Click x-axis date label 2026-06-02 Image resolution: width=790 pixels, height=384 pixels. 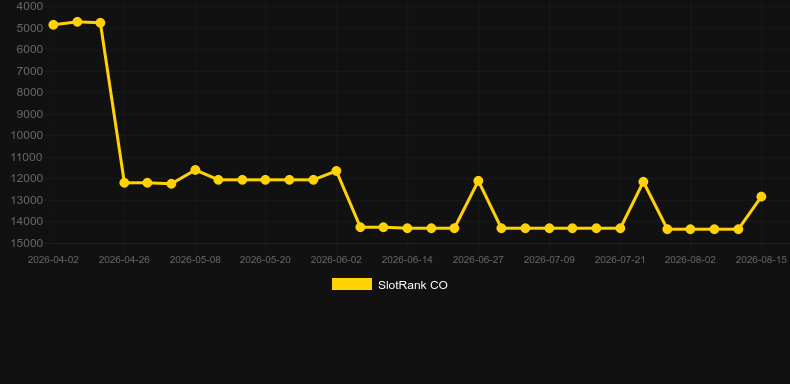click(336, 260)
